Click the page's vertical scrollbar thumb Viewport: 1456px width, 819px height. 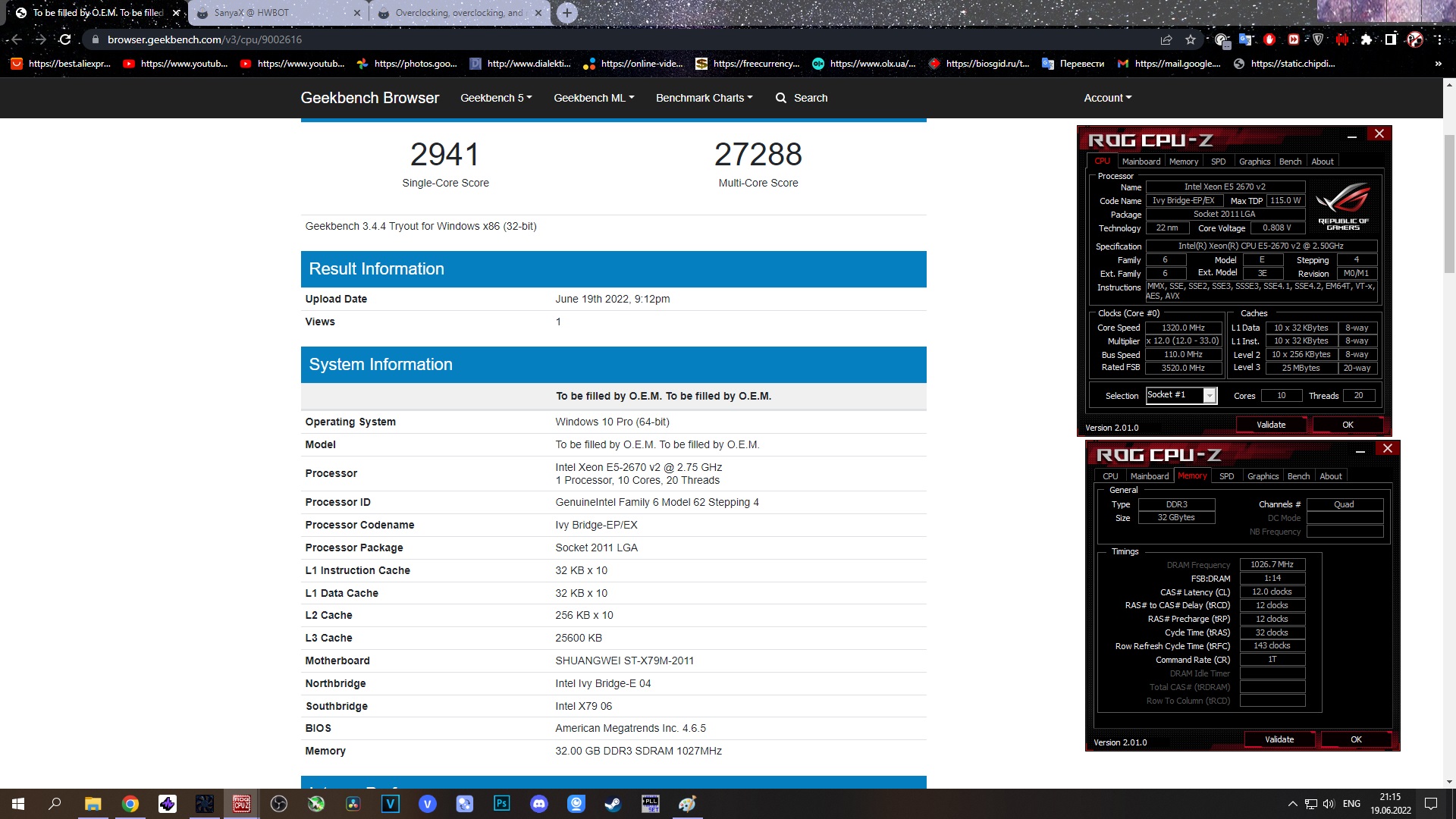pyautogui.click(x=1449, y=203)
